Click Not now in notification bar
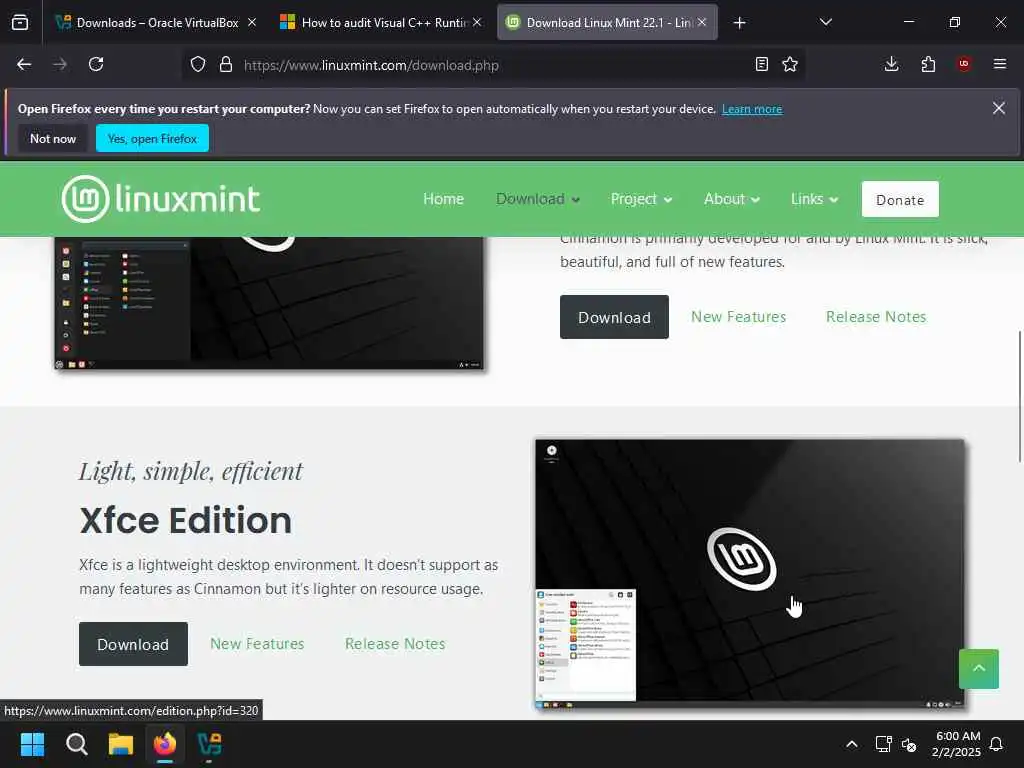 53,138
